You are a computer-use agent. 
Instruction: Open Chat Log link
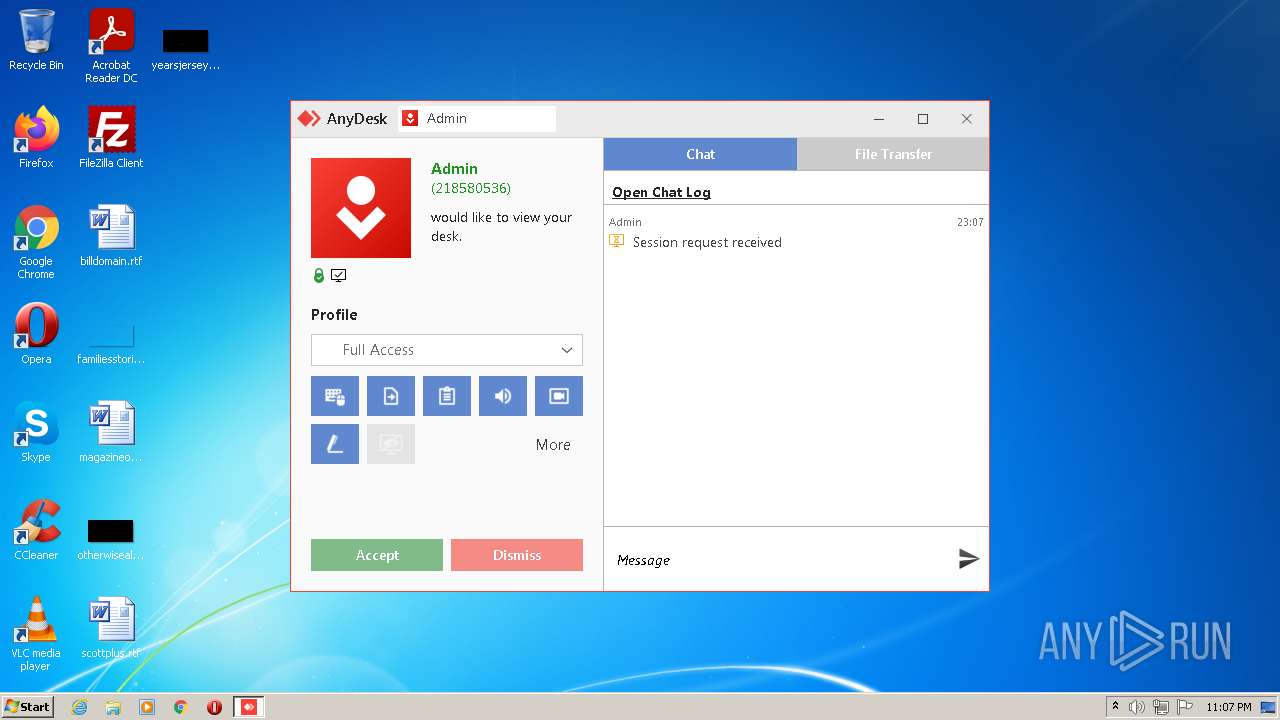(x=661, y=192)
